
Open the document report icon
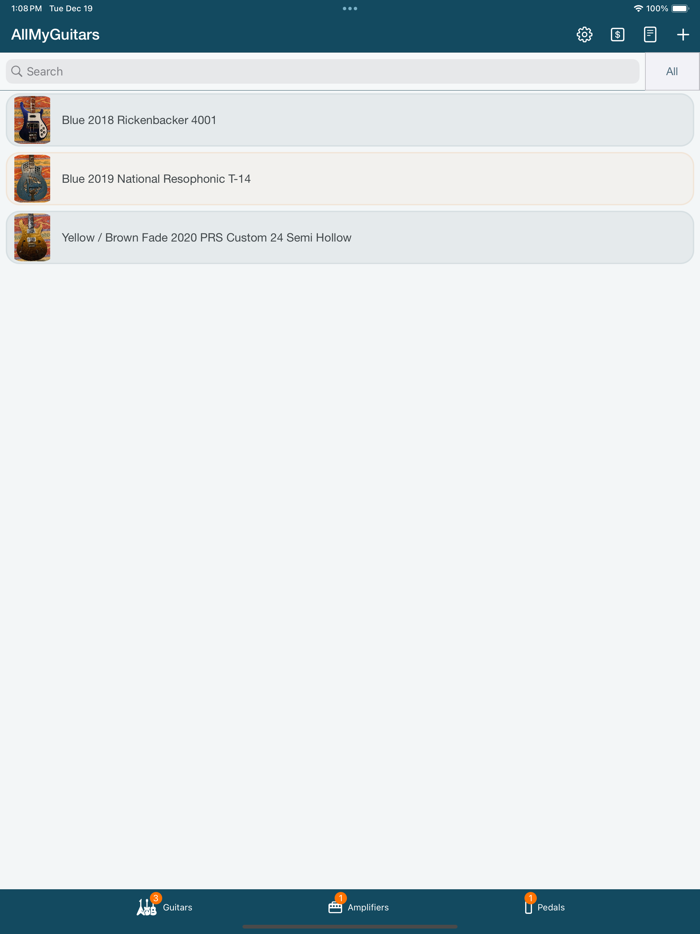(650, 35)
